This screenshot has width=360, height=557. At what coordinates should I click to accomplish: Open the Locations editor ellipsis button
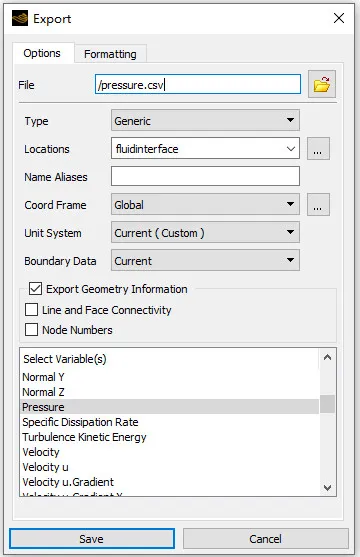[318, 148]
